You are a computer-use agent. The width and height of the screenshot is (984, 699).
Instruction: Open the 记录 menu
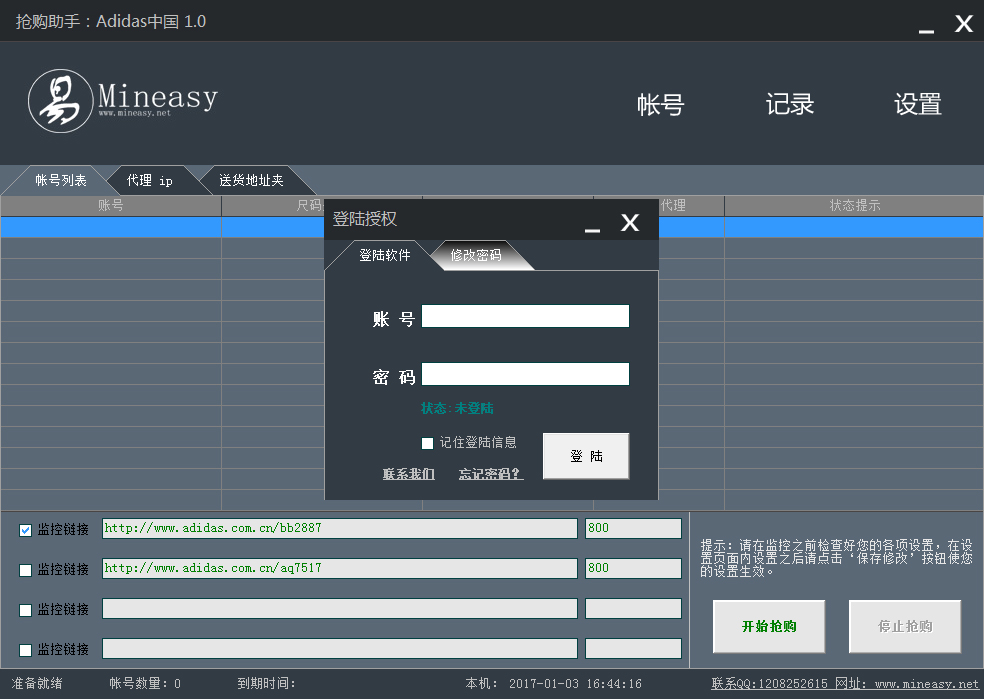(789, 104)
